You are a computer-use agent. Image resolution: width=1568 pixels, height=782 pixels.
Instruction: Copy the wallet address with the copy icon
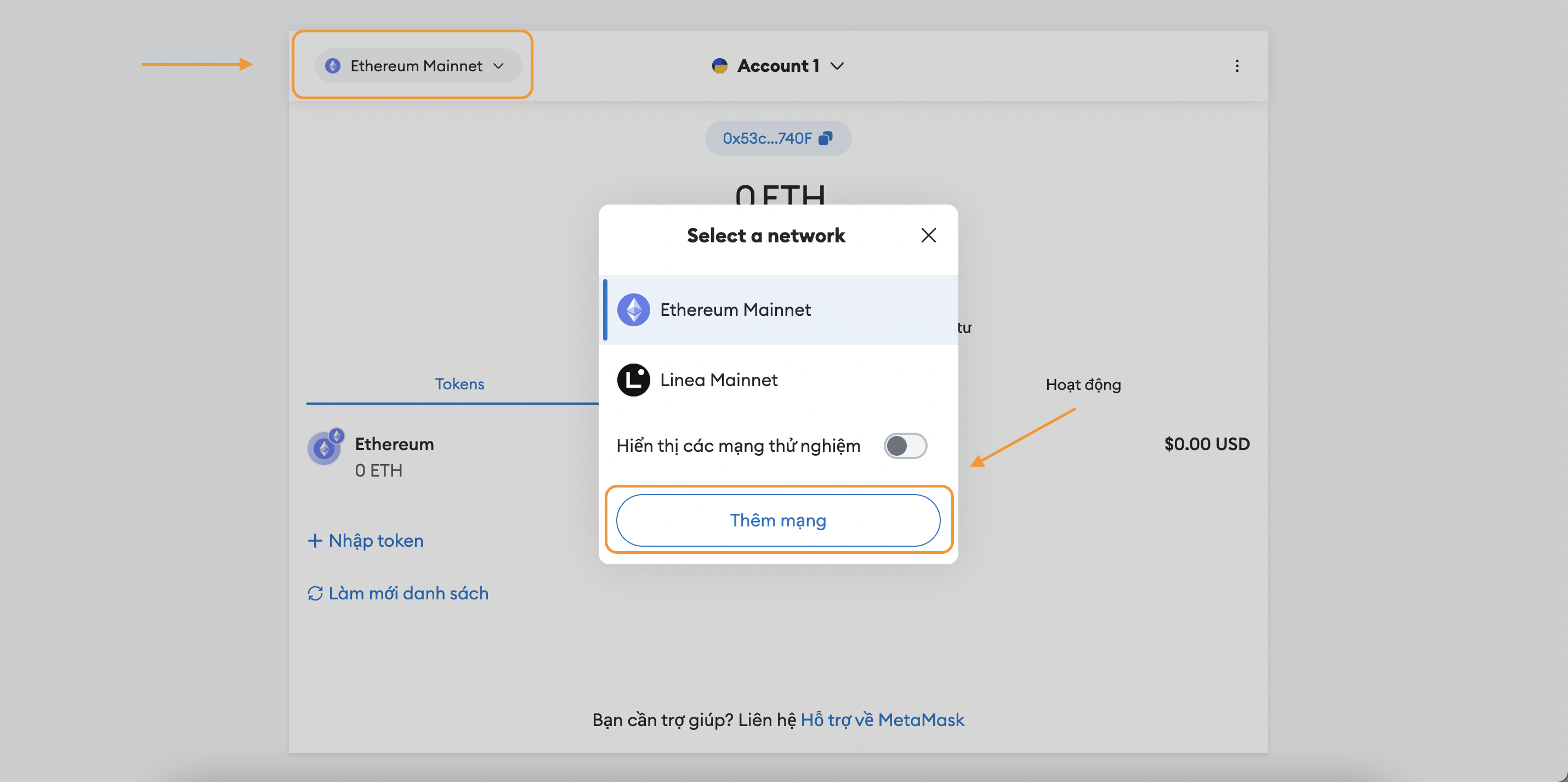[x=825, y=138]
